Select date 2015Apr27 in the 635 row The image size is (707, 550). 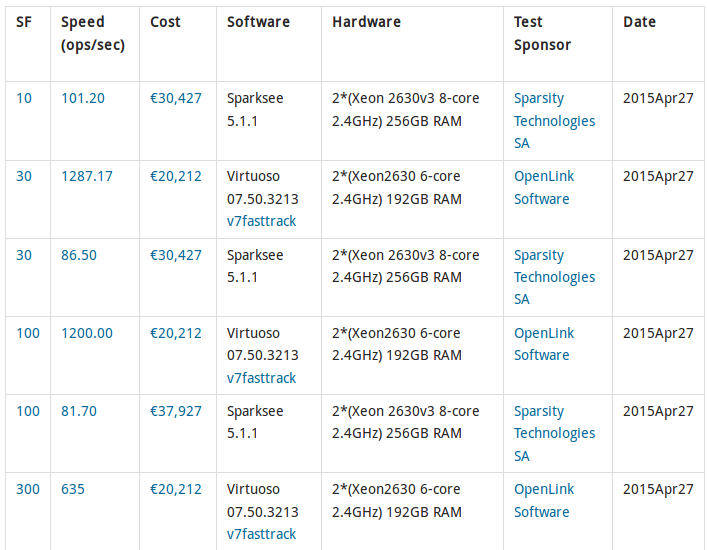click(658, 489)
